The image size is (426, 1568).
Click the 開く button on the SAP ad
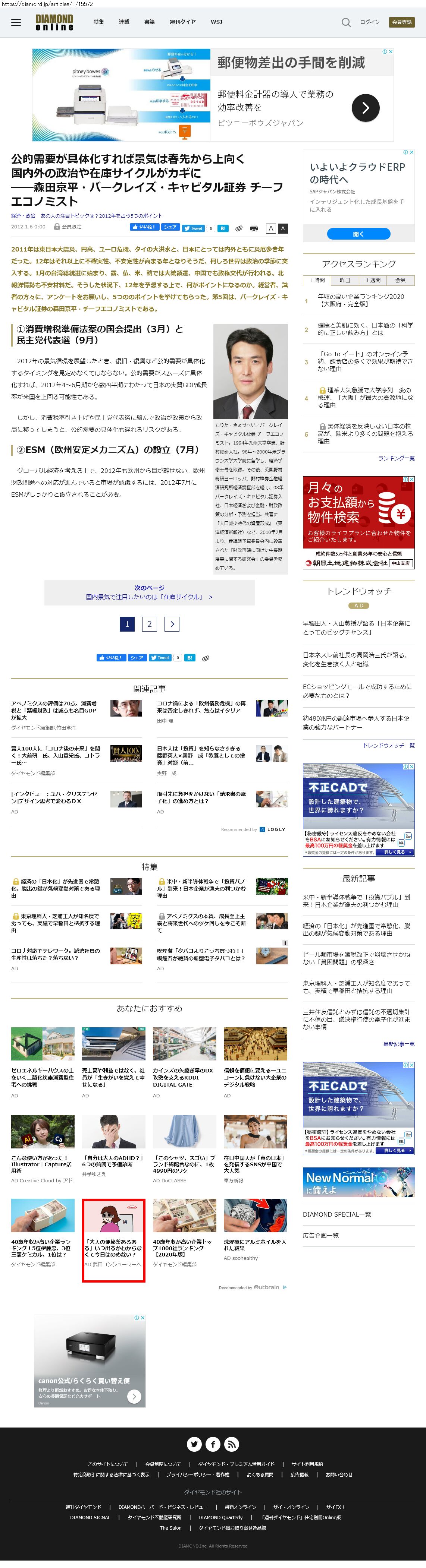coord(358,234)
